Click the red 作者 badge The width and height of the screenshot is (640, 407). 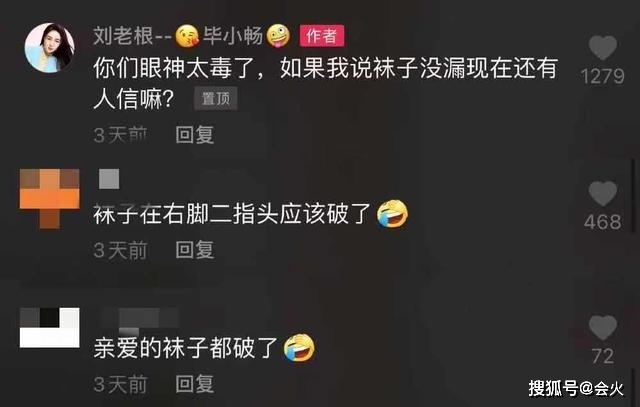(x=322, y=36)
